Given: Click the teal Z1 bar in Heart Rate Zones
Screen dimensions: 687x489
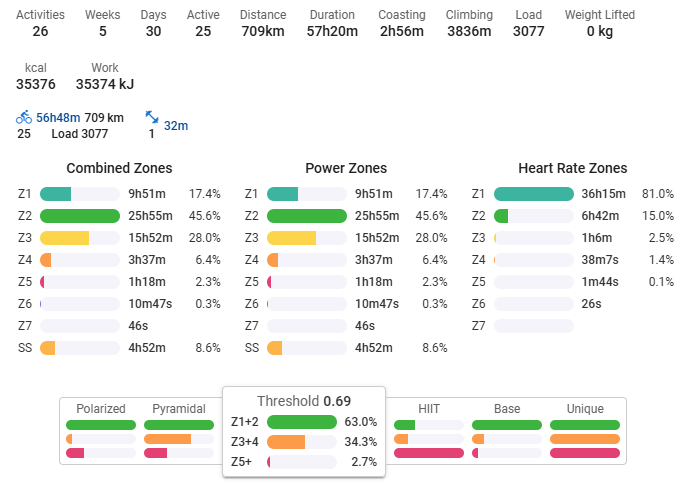Looking at the screenshot, I should coord(534,194).
